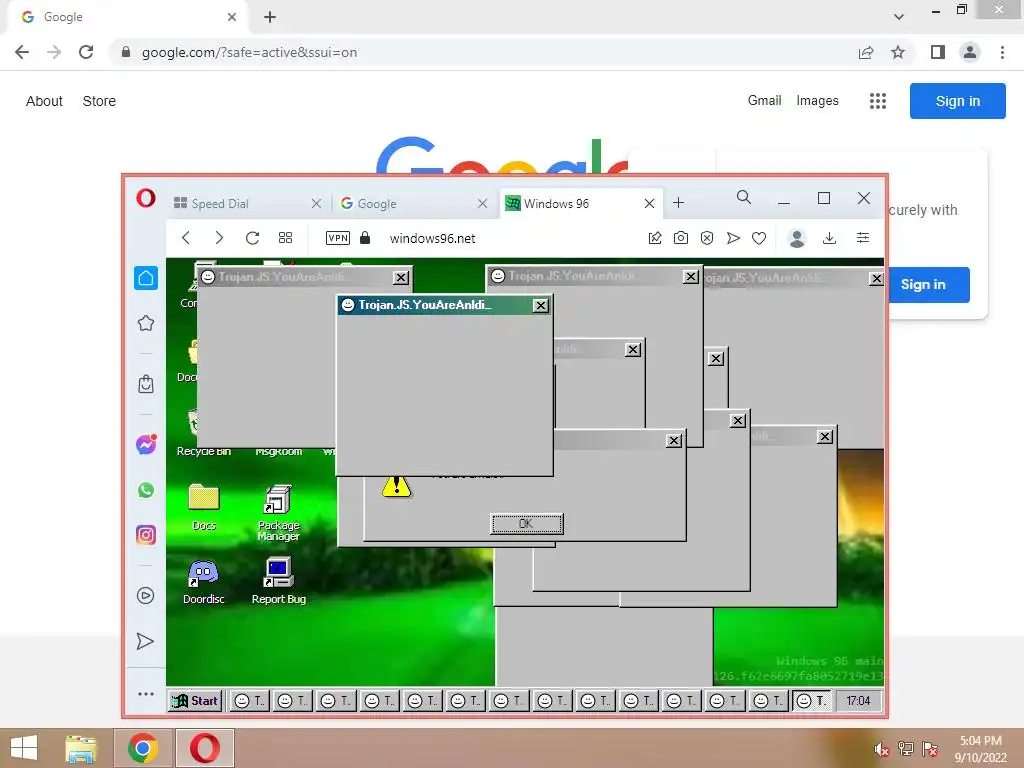Click the Opera icon in the Windows taskbar
Screen dimensions: 1024x768
(205, 748)
